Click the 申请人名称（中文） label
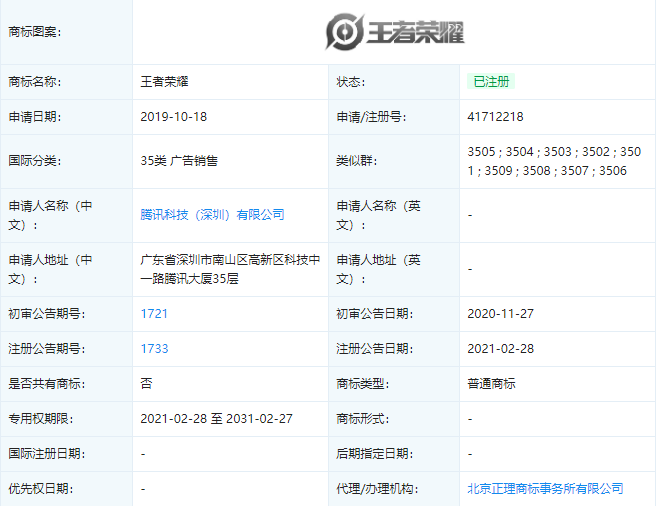Screen dimensions: 657x506 (x=51, y=215)
